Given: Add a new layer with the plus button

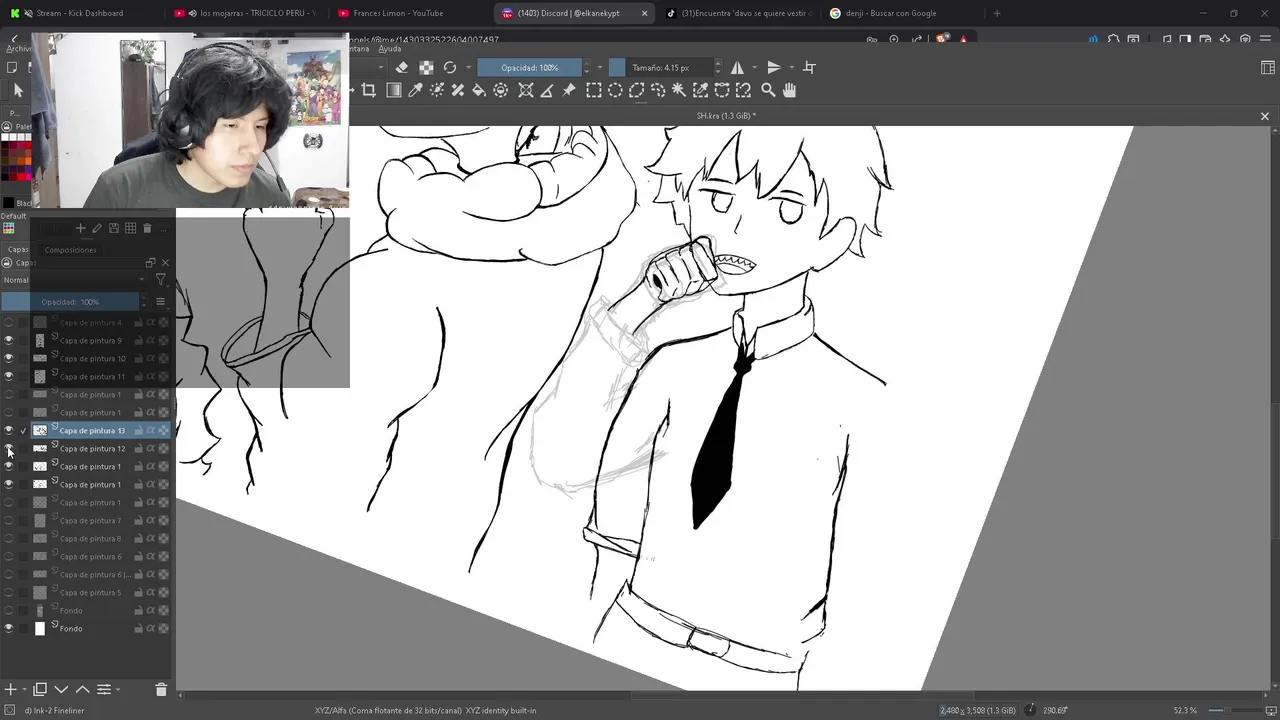Looking at the screenshot, I should click(x=10, y=689).
